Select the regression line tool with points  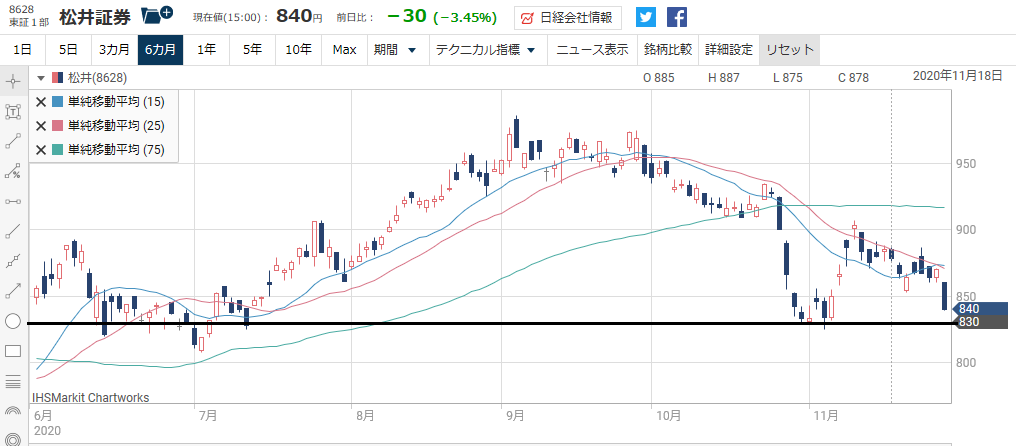tap(13, 261)
